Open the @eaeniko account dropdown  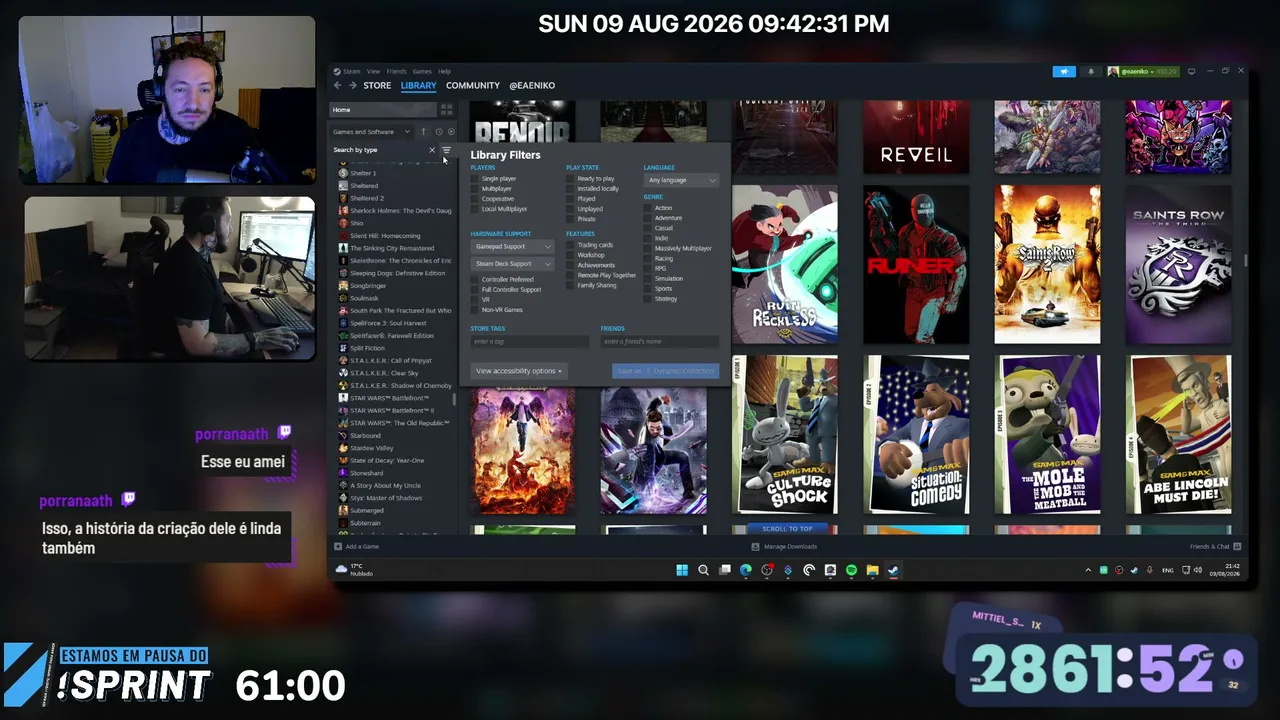tap(1143, 71)
